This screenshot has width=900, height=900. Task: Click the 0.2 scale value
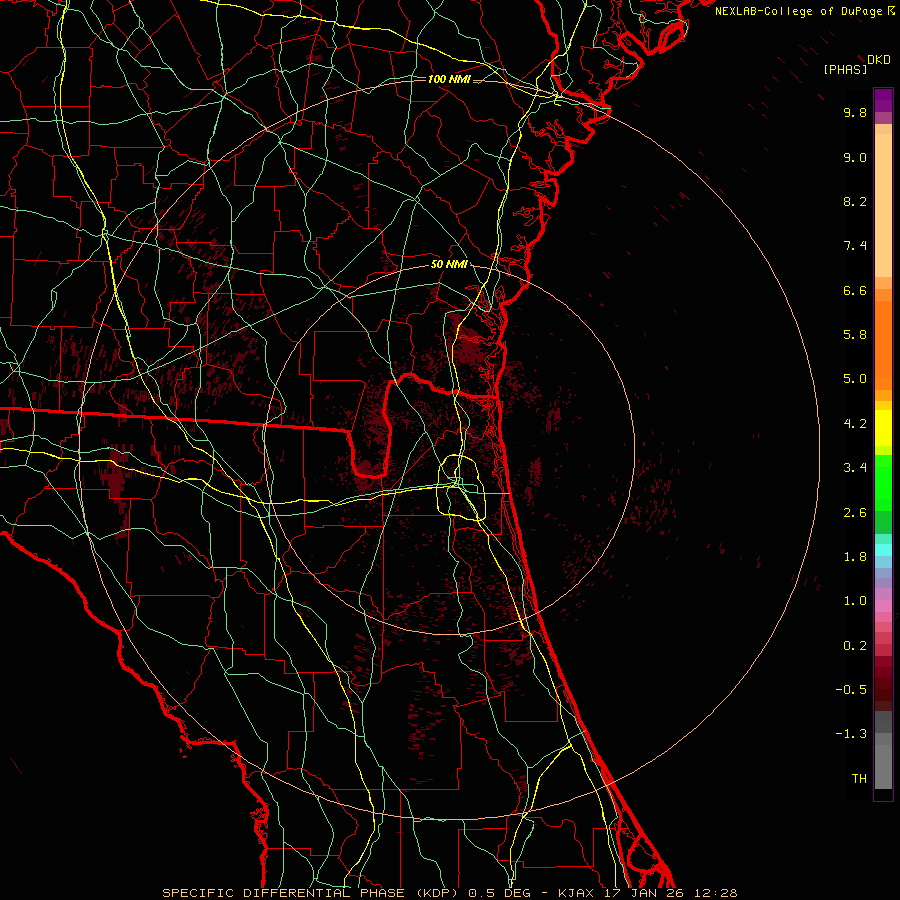pos(855,646)
